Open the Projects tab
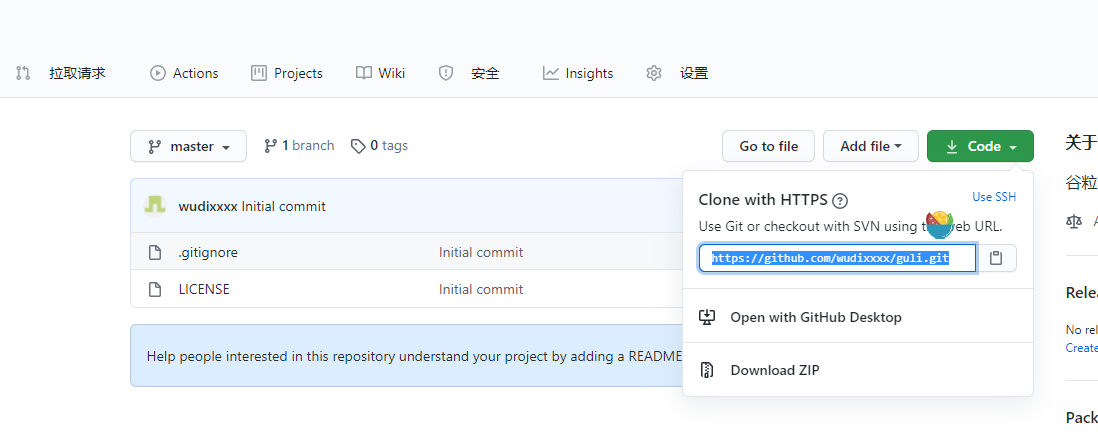The image size is (1098, 435). coord(287,73)
